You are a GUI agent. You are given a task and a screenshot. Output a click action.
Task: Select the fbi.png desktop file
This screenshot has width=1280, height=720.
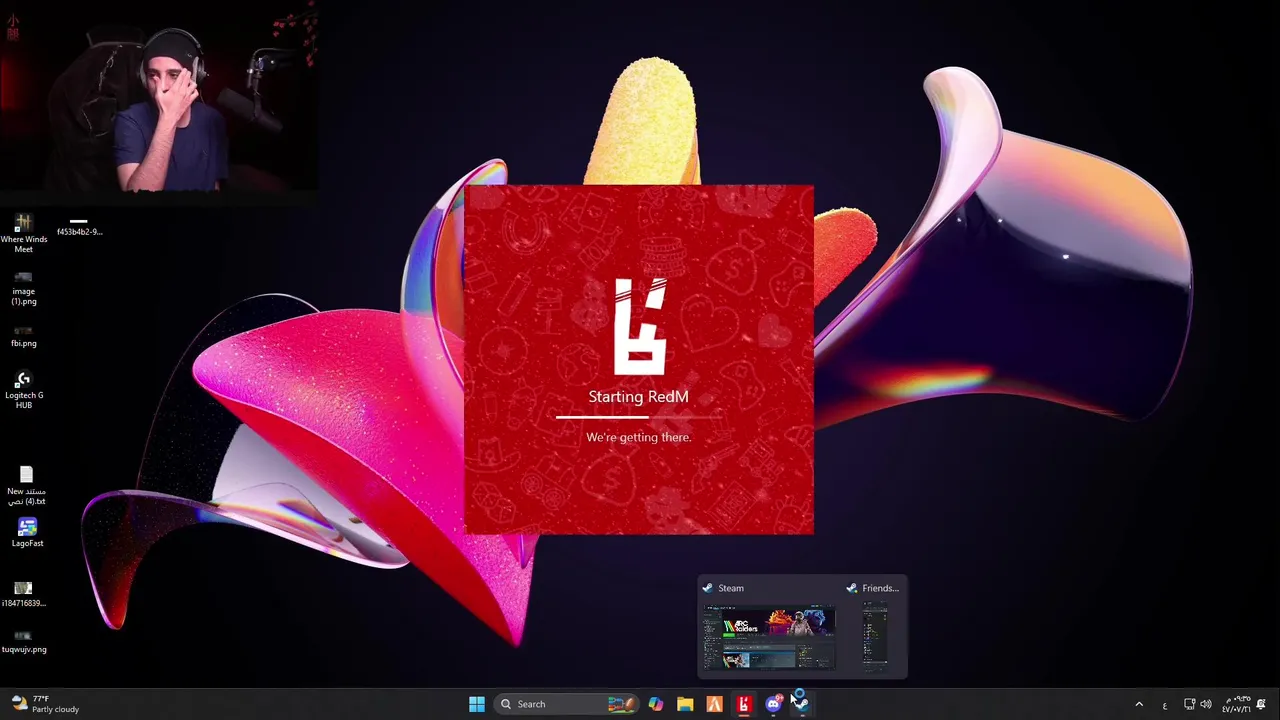pyautogui.click(x=23, y=336)
